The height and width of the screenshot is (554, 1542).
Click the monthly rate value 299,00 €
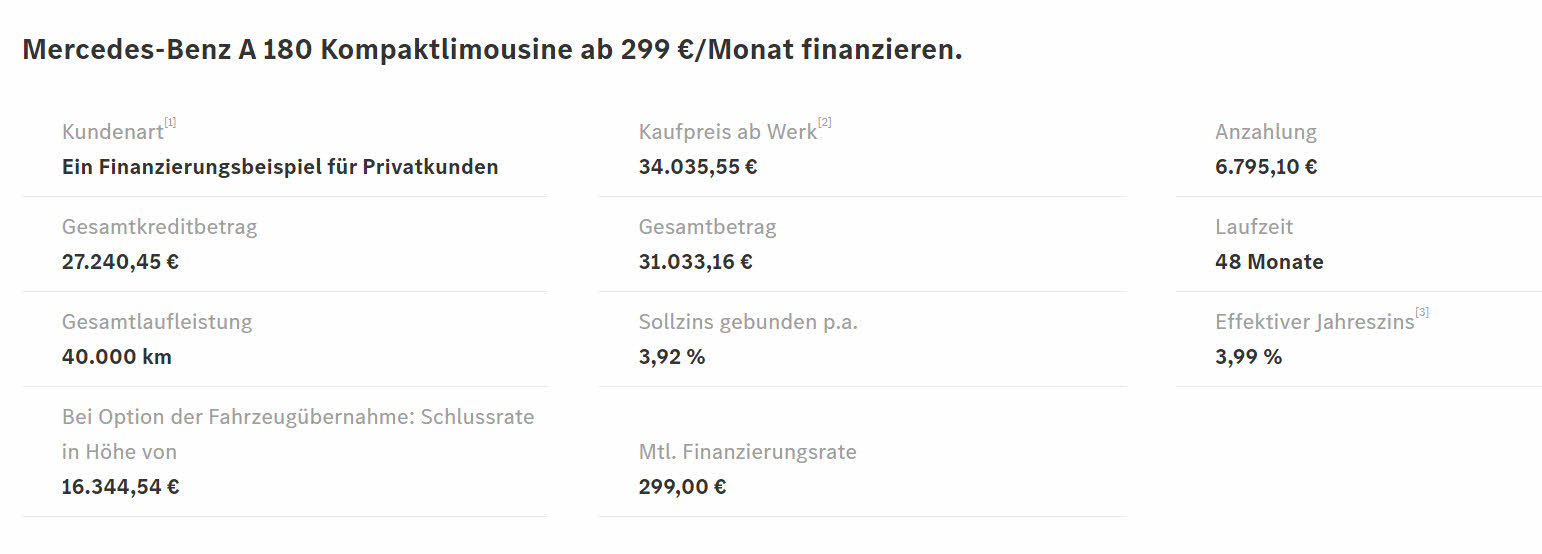coord(682,487)
